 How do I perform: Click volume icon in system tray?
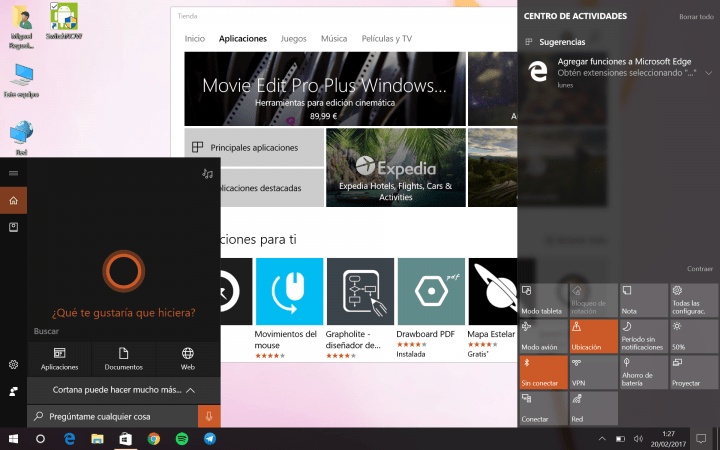pos(638,439)
